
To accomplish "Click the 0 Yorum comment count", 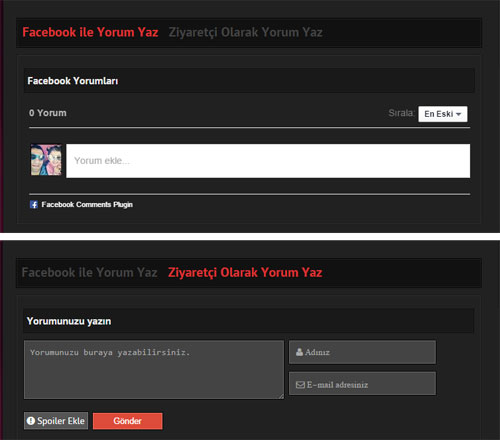I will 48,113.
